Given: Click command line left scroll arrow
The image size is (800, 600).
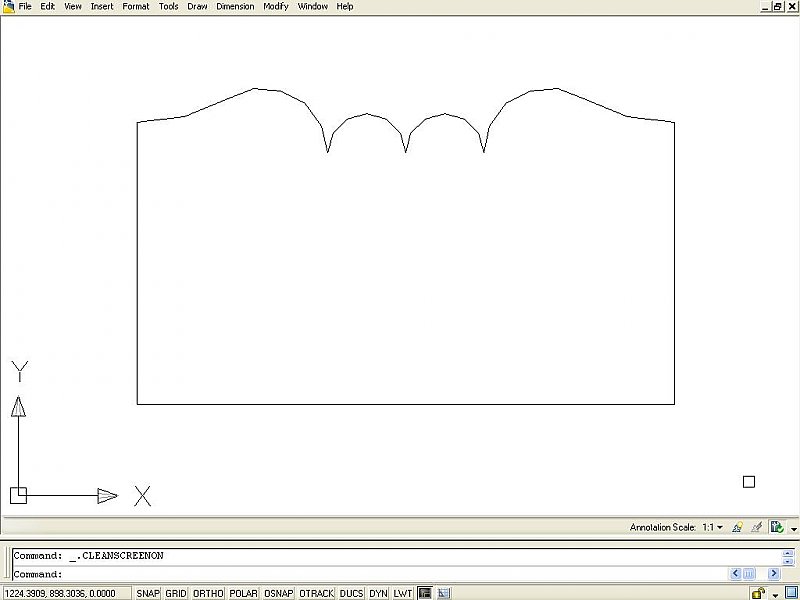Looking at the screenshot, I should [x=735, y=573].
